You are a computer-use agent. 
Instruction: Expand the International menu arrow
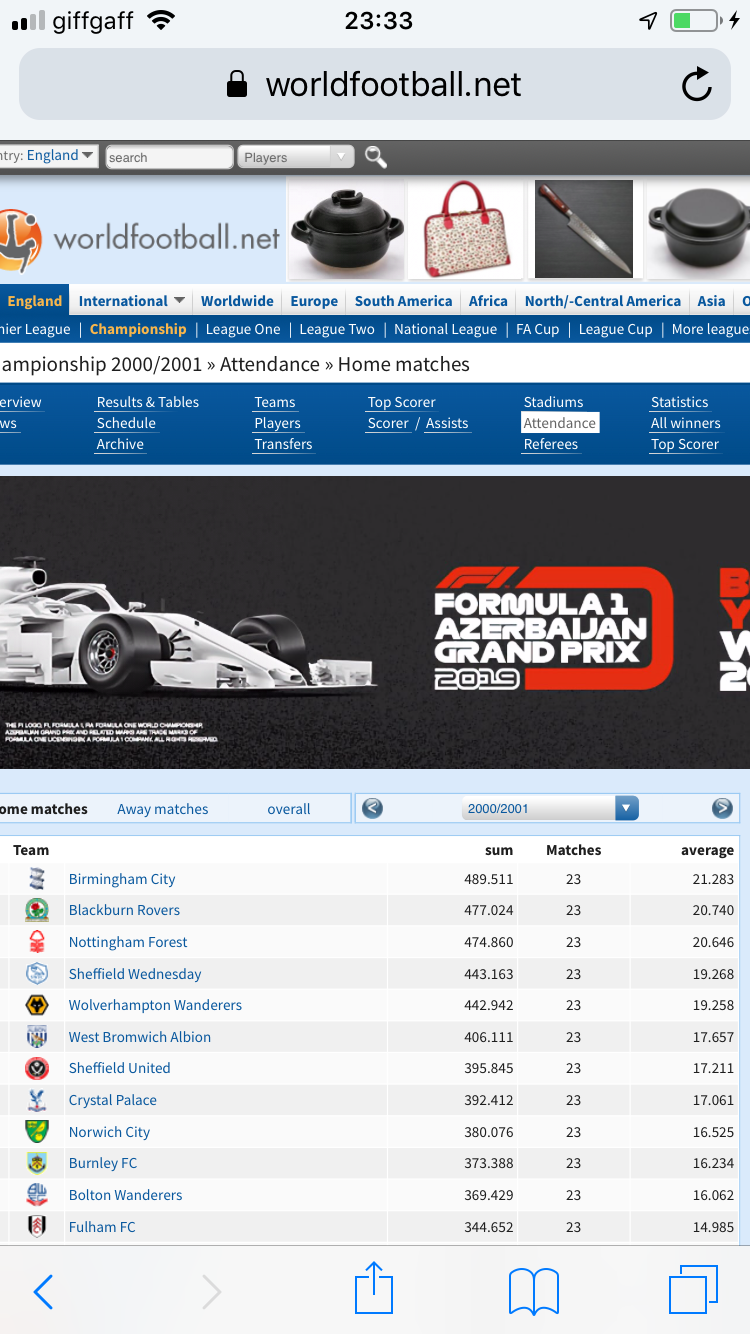tap(179, 300)
